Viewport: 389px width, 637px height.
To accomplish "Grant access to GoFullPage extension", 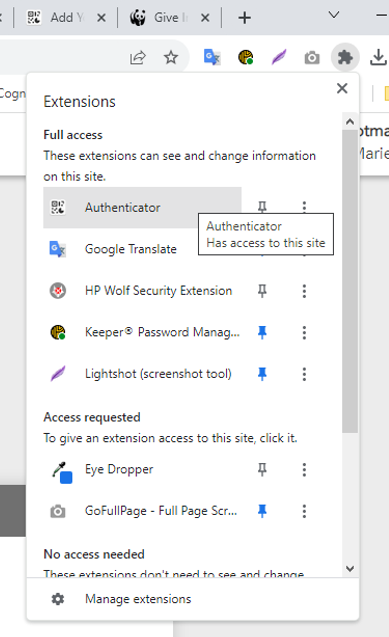I will (142, 511).
